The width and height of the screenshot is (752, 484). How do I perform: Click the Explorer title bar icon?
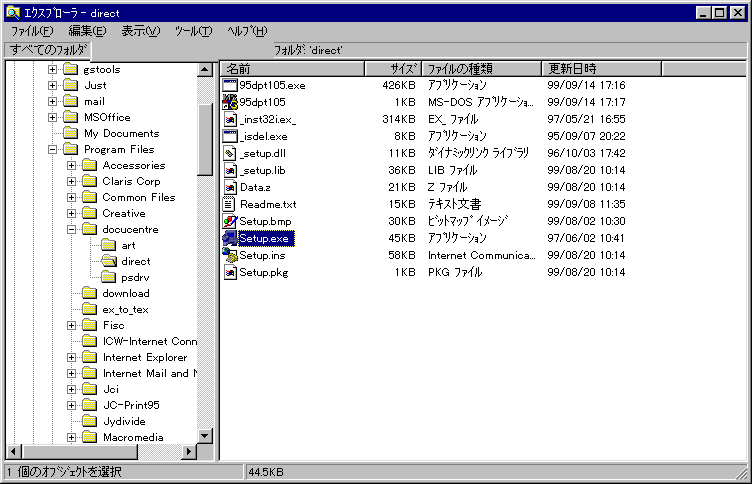tap(13, 13)
